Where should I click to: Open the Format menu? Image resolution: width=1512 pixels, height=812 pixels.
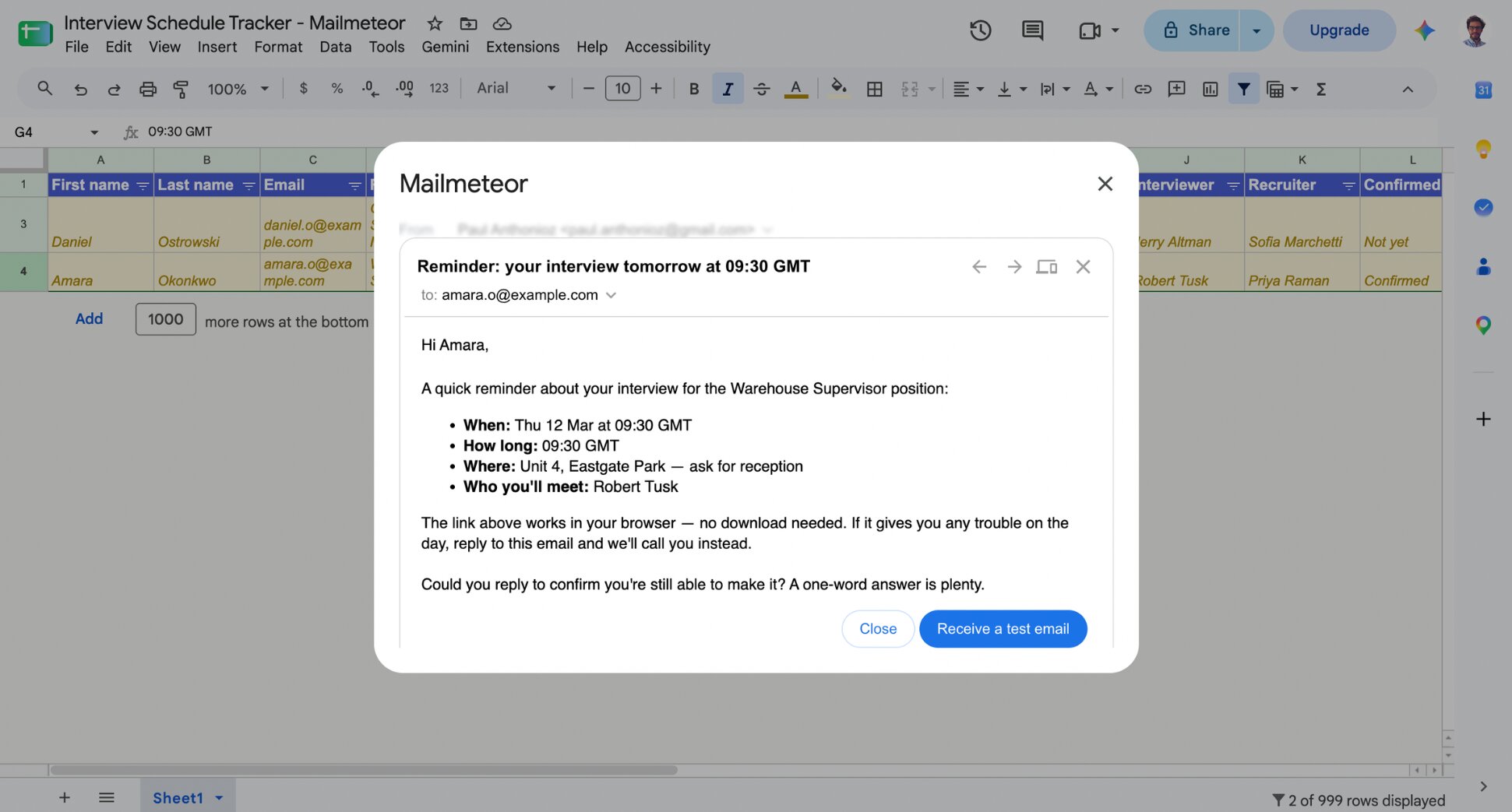pyautogui.click(x=278, y=47)
